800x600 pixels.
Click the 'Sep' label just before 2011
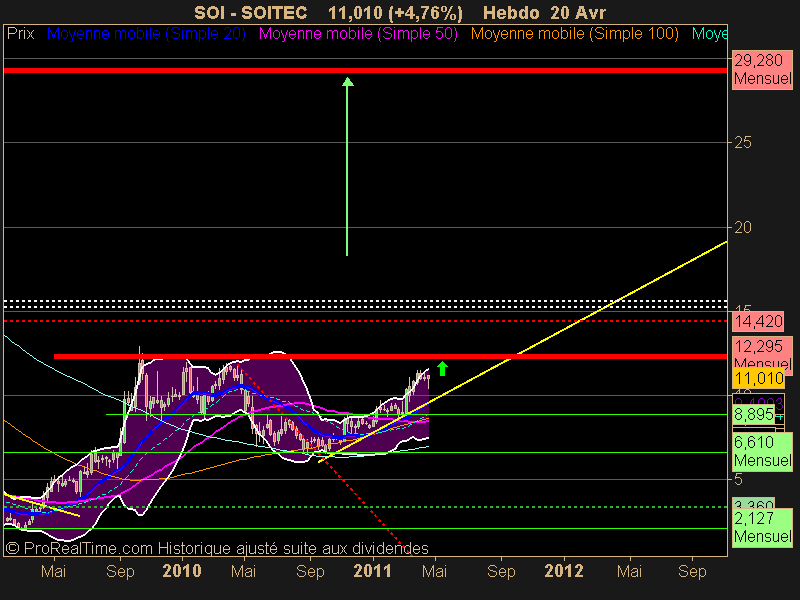point(310,571)
